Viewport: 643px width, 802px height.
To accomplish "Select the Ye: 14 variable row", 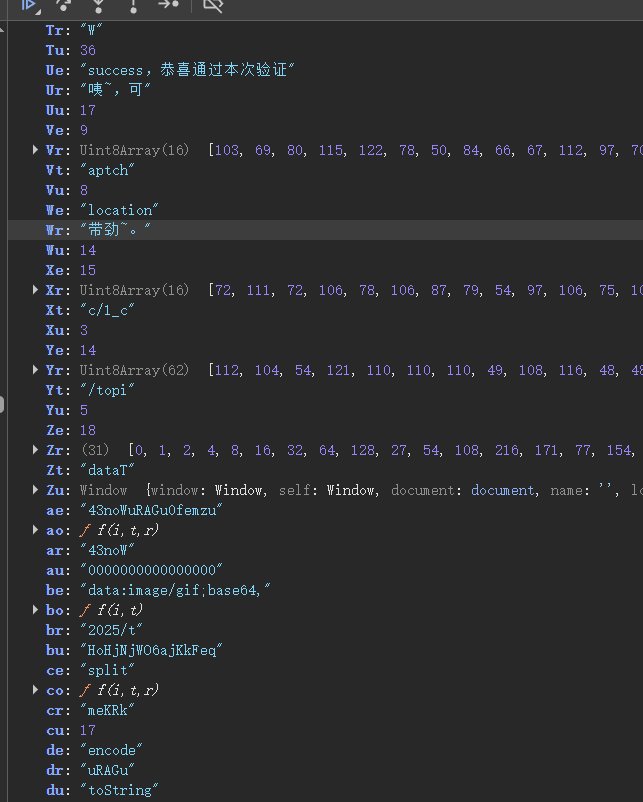I will tap(325, 350).
